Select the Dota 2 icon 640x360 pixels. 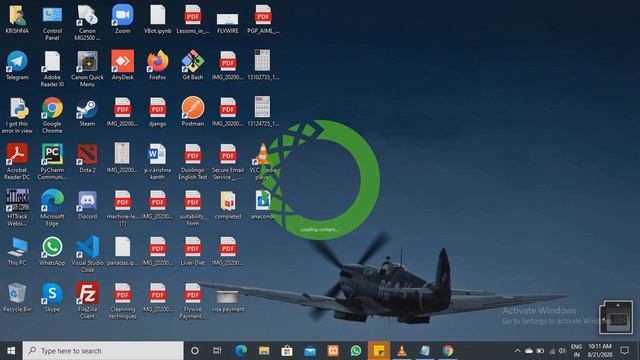coord(87,158)
